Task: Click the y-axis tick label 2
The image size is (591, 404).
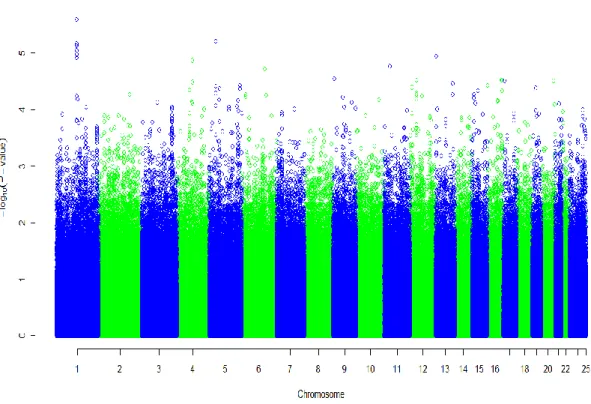Action: (22, 223)
